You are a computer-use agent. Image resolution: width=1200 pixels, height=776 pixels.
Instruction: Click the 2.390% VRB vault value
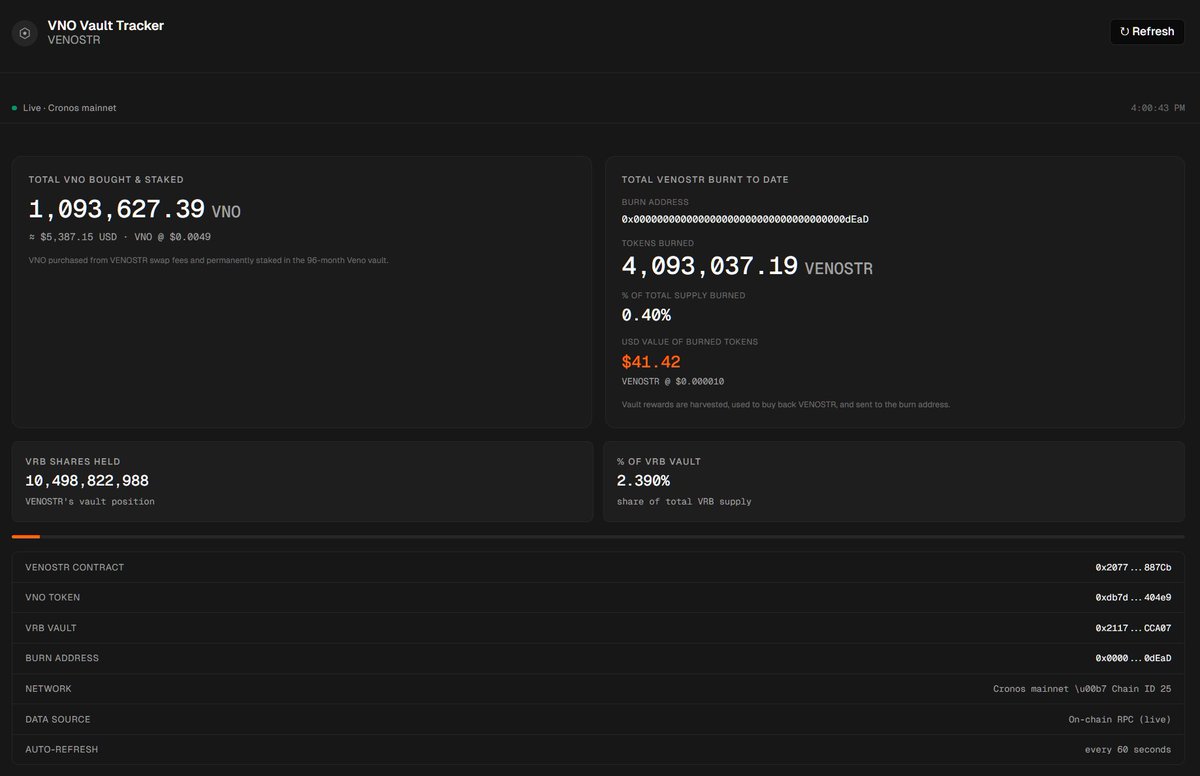643,481
